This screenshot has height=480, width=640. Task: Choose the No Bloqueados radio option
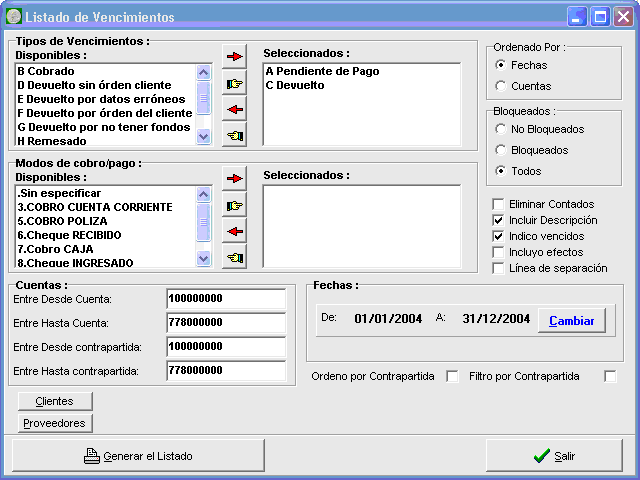click(x=501, y=129)
